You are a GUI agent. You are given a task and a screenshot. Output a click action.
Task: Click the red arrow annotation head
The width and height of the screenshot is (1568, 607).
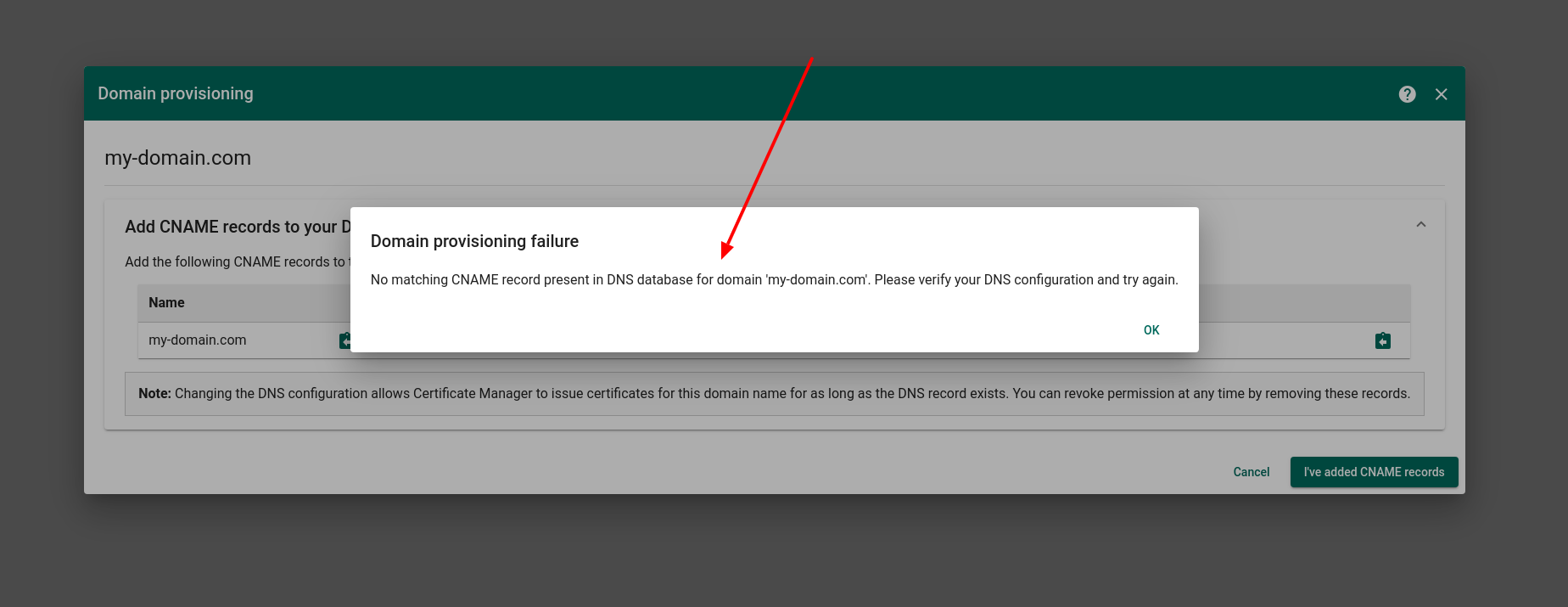725,250
